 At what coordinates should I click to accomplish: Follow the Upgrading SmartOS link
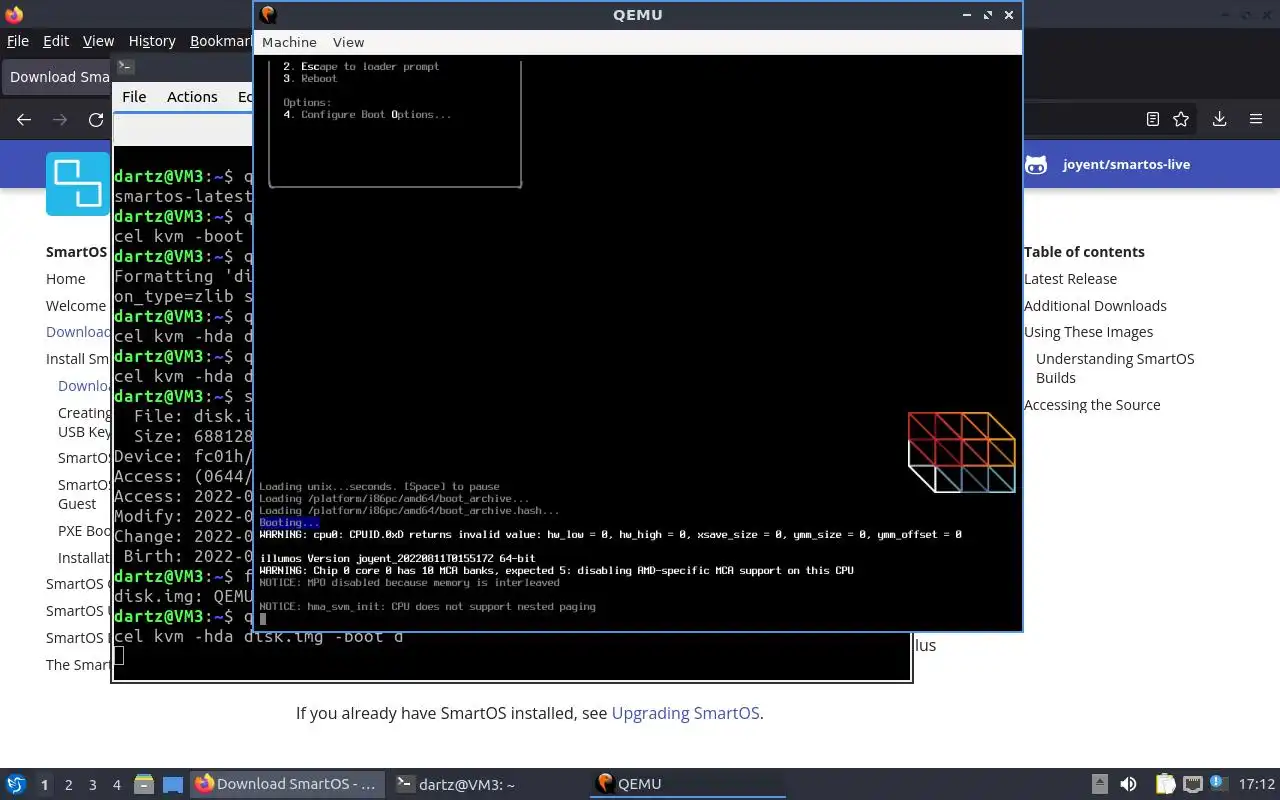point(685,713)
